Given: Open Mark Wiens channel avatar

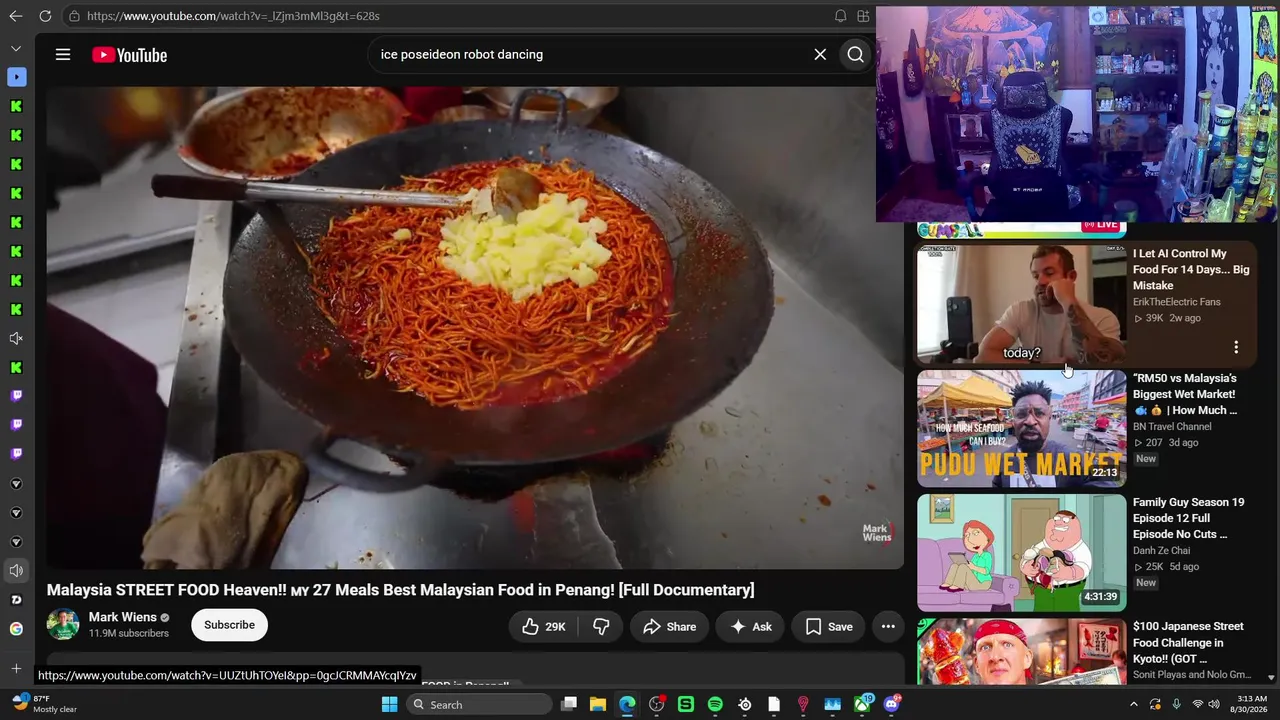Looking at the screenshot, I should pos(63,625).
